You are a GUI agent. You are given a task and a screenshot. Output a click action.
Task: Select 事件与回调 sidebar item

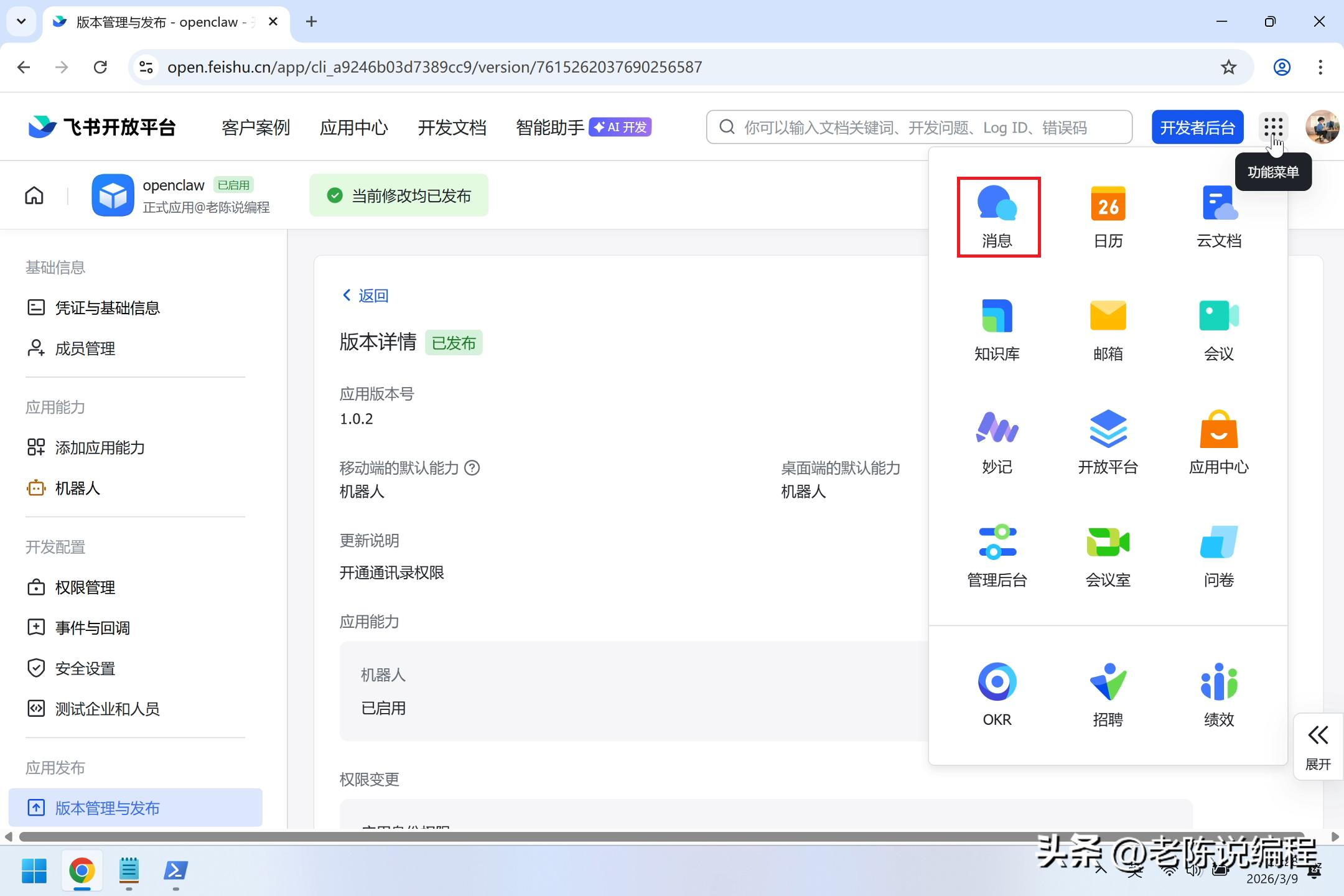point(92,628)
